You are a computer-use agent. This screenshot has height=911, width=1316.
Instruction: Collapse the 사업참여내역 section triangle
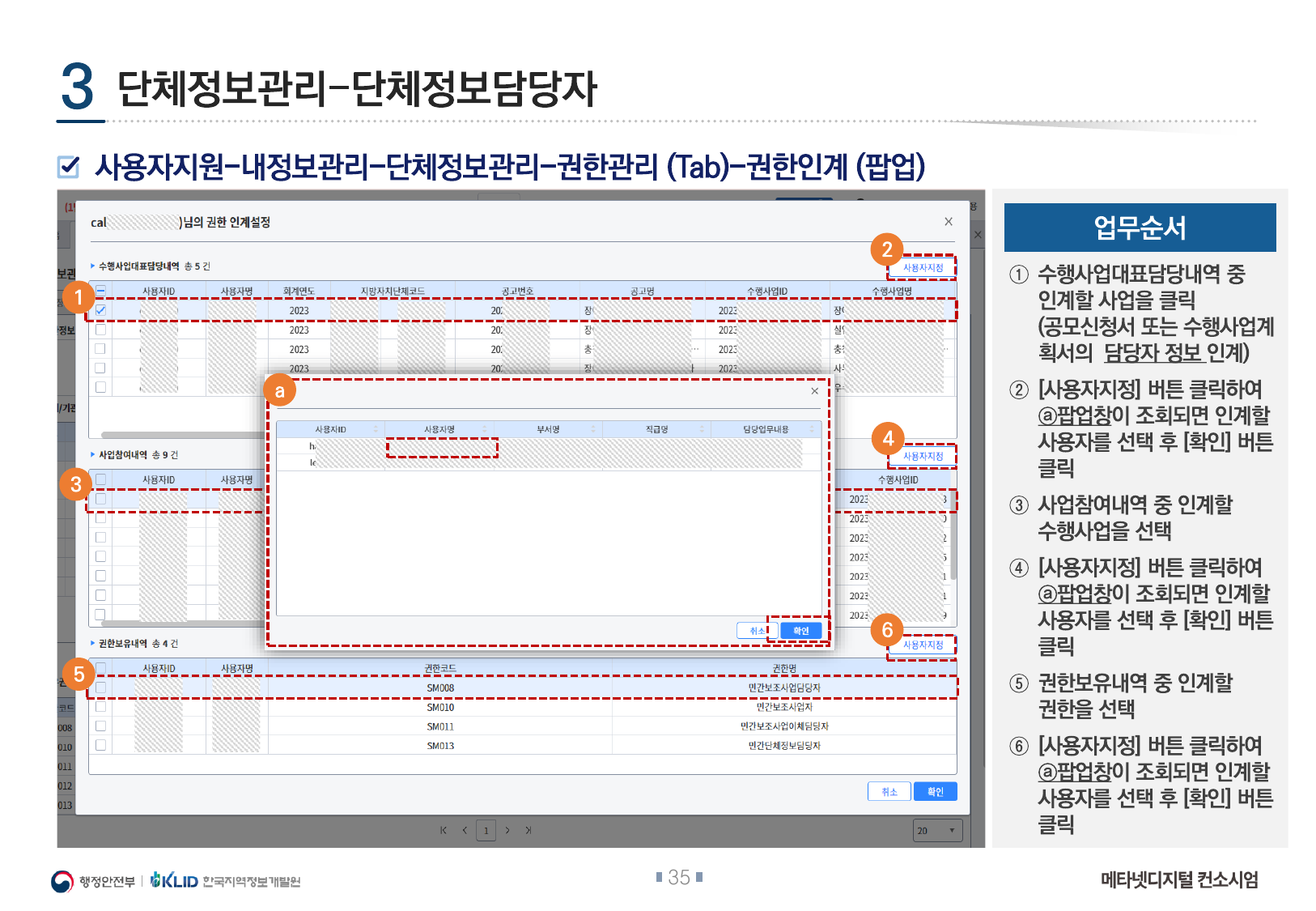pos(92,455)
